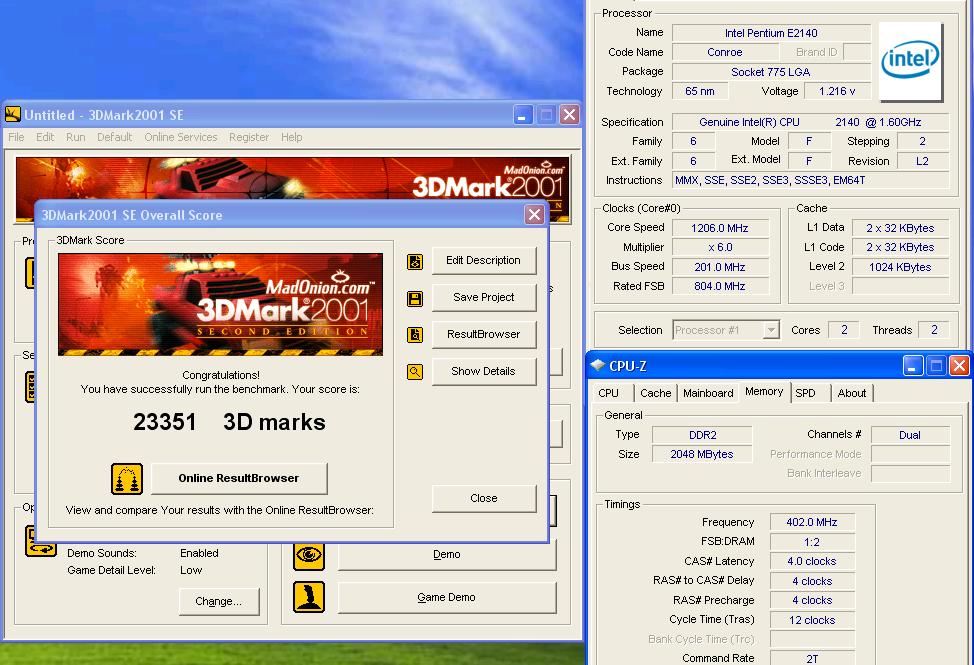Click the Intel logo in CPU-Z
The width and height of the screenshot is (974, 665).
click(911, 61)
